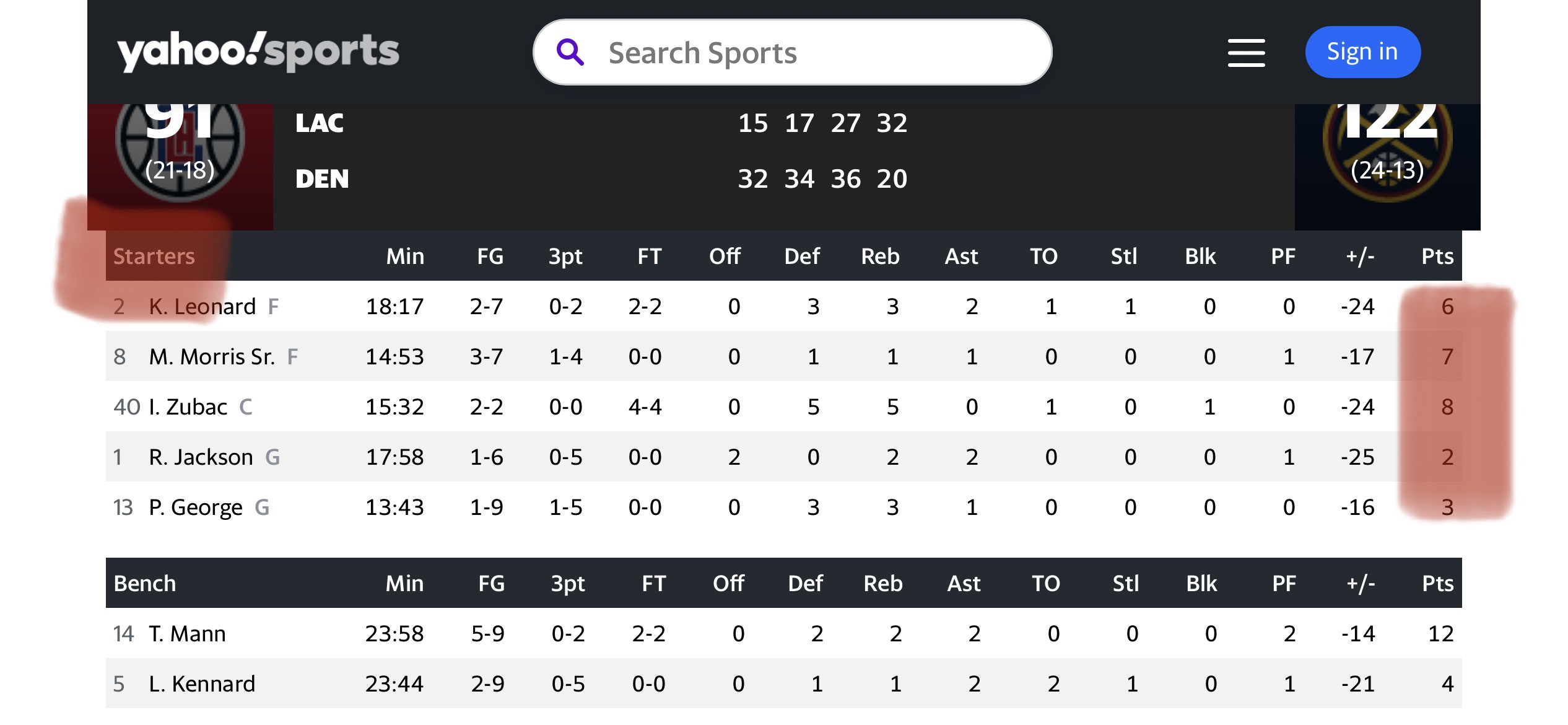Open P. George player link
This screenshot has width=1568, height=725.
(196, 507)
